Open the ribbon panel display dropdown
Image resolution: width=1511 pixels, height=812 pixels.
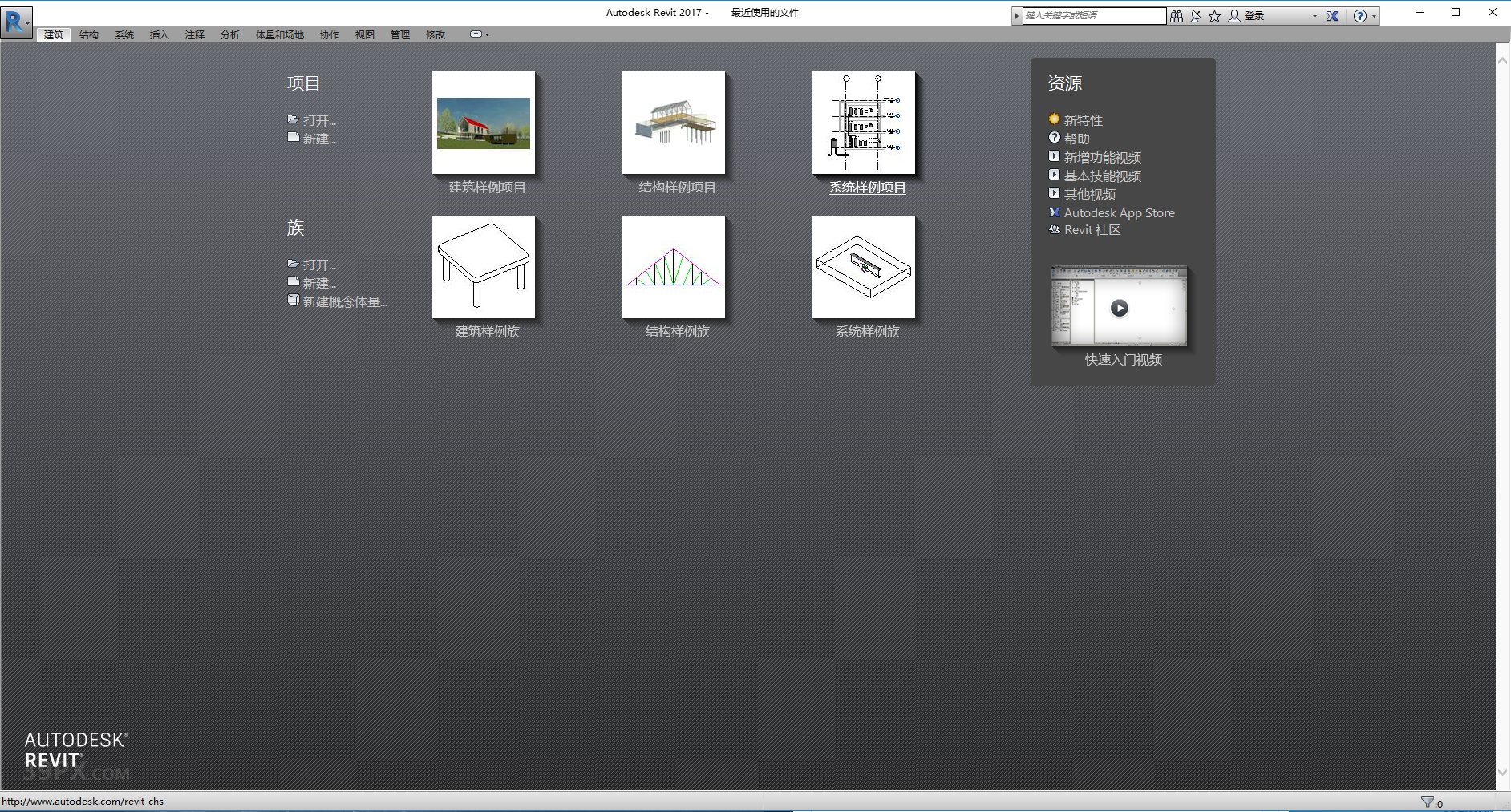(479, 34)
